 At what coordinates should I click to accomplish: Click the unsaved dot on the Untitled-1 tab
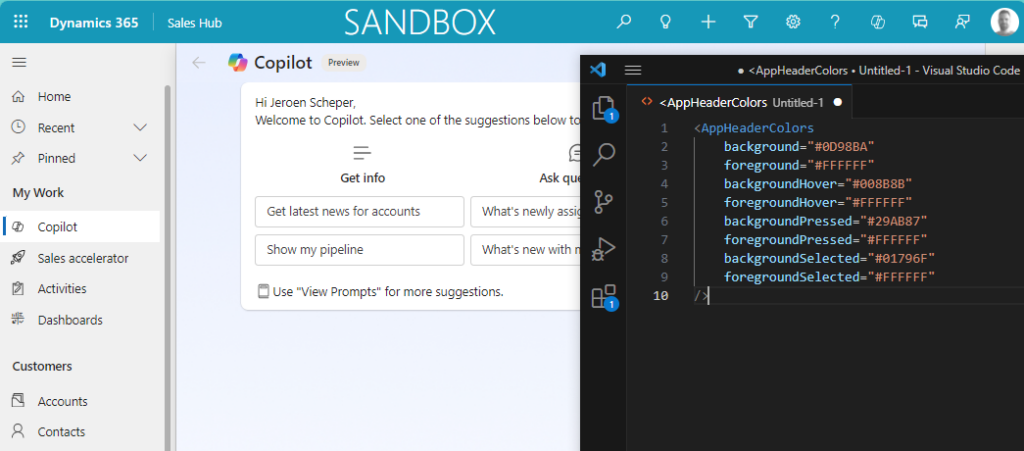838,102
